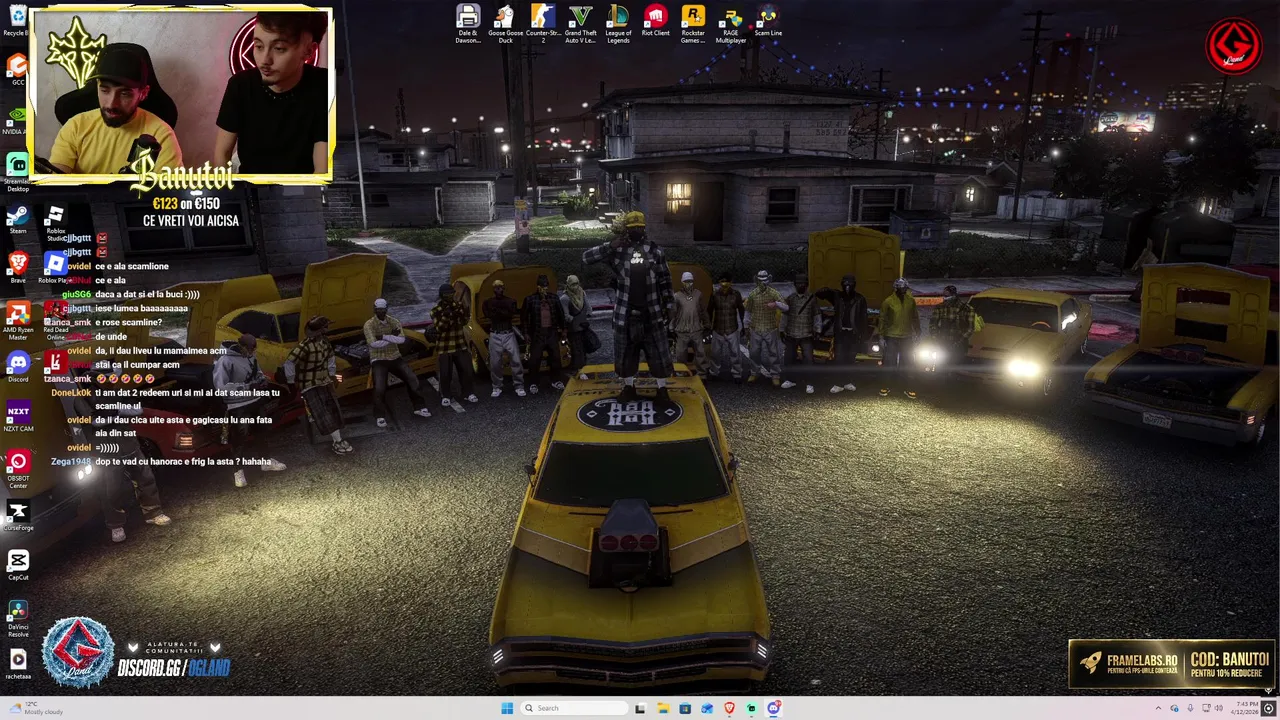Open the CurseForge desktop shortcut

[17, 515]
